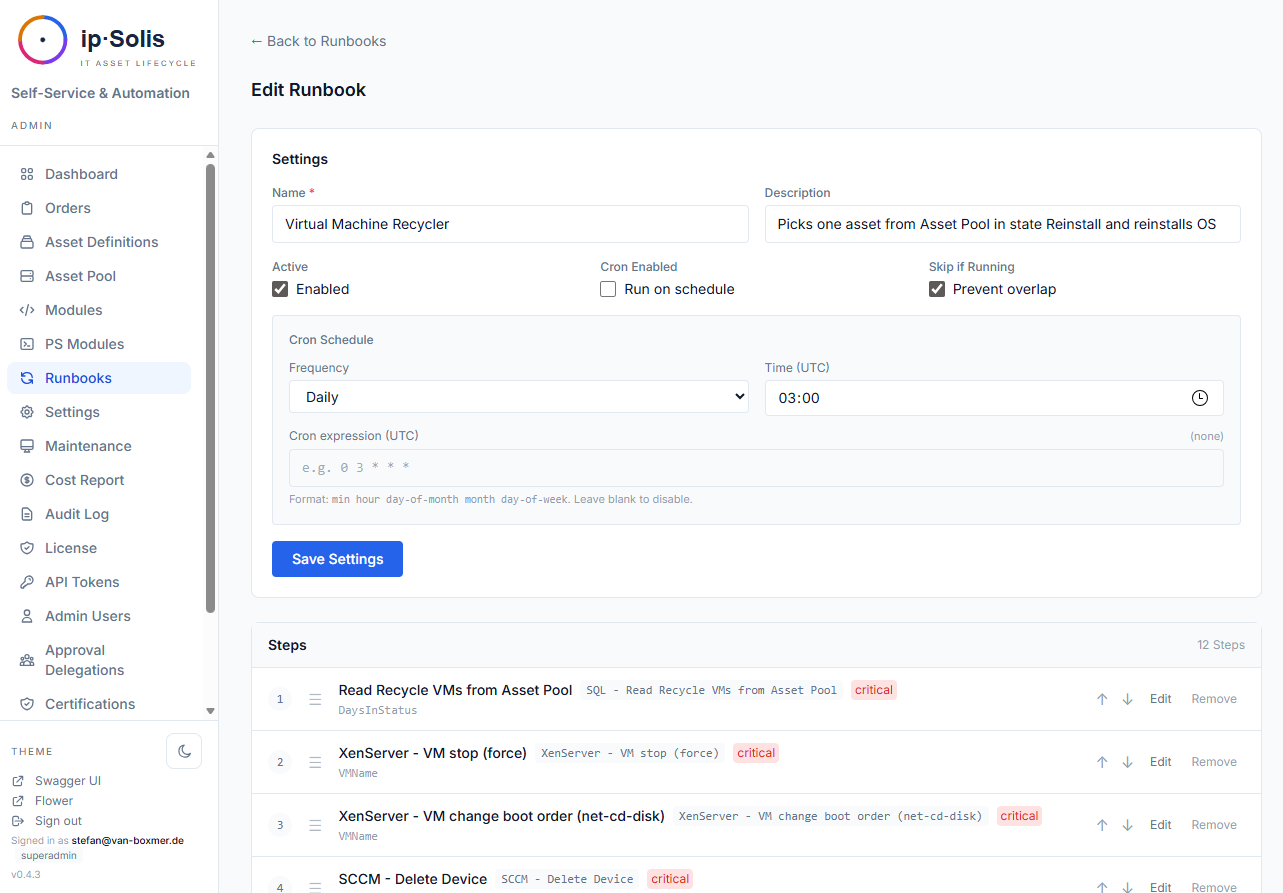Uncheck the Prevent overlap checkbox
1283x893 pixels.
(x=937, y=289)
